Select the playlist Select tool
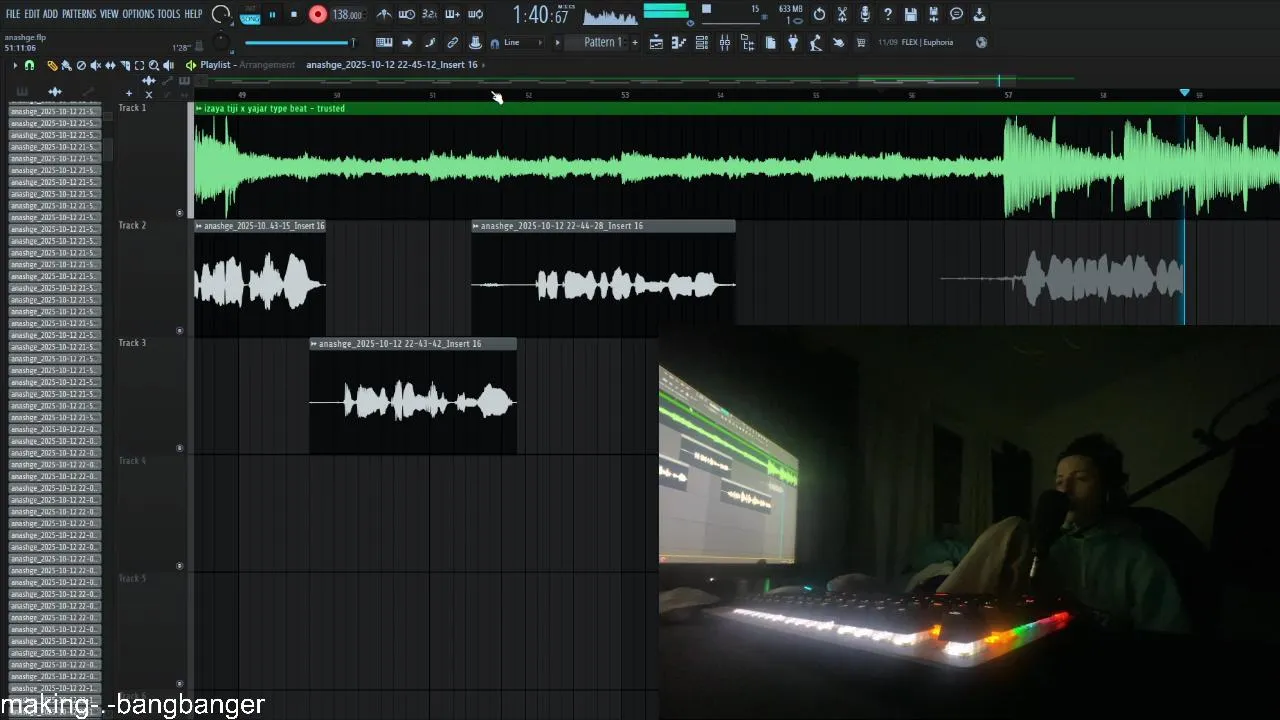1280x720 pixels. pyautogui.click(x=139, y=65)
